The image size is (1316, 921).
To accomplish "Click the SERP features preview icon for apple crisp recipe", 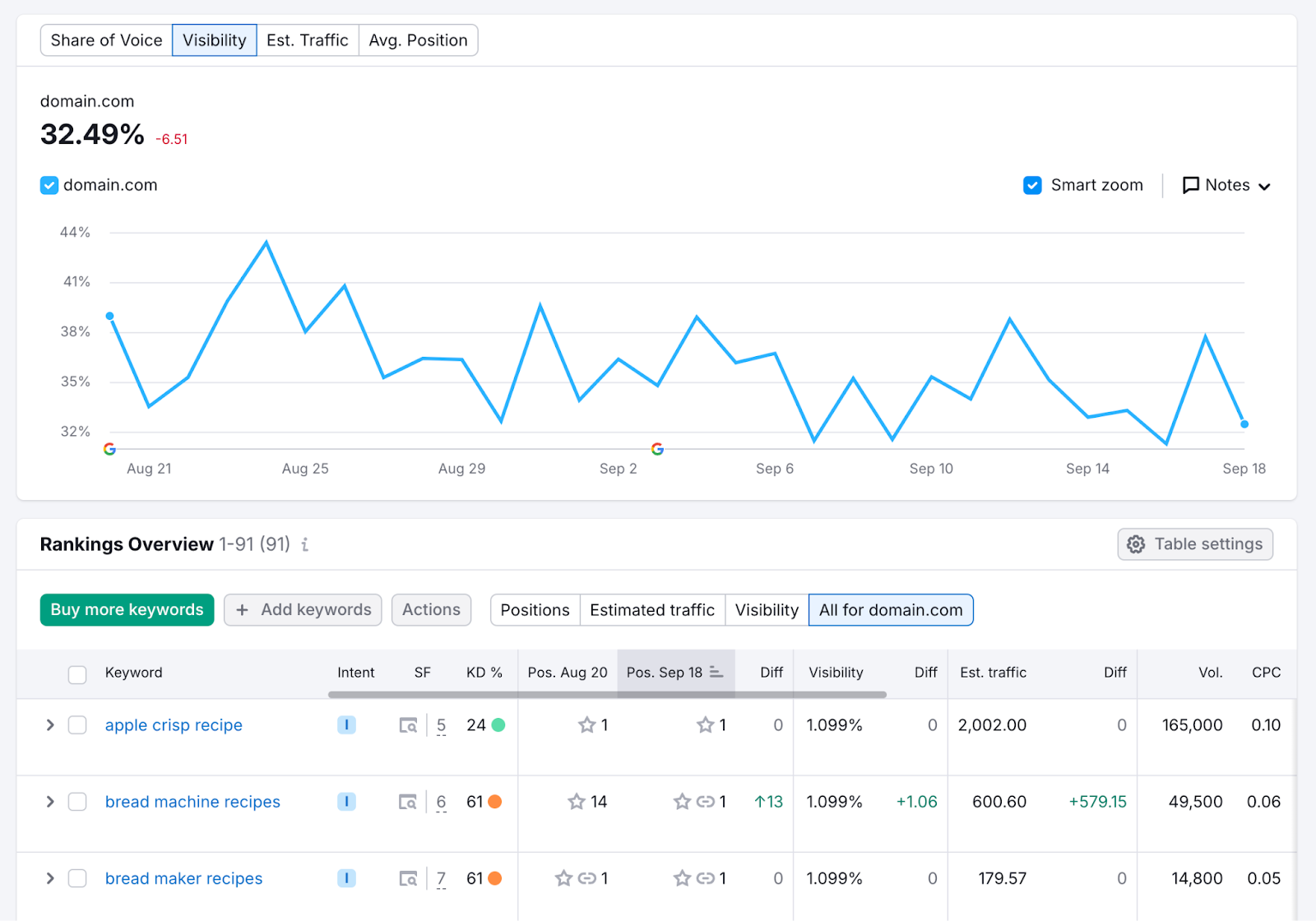I will 409,725.
